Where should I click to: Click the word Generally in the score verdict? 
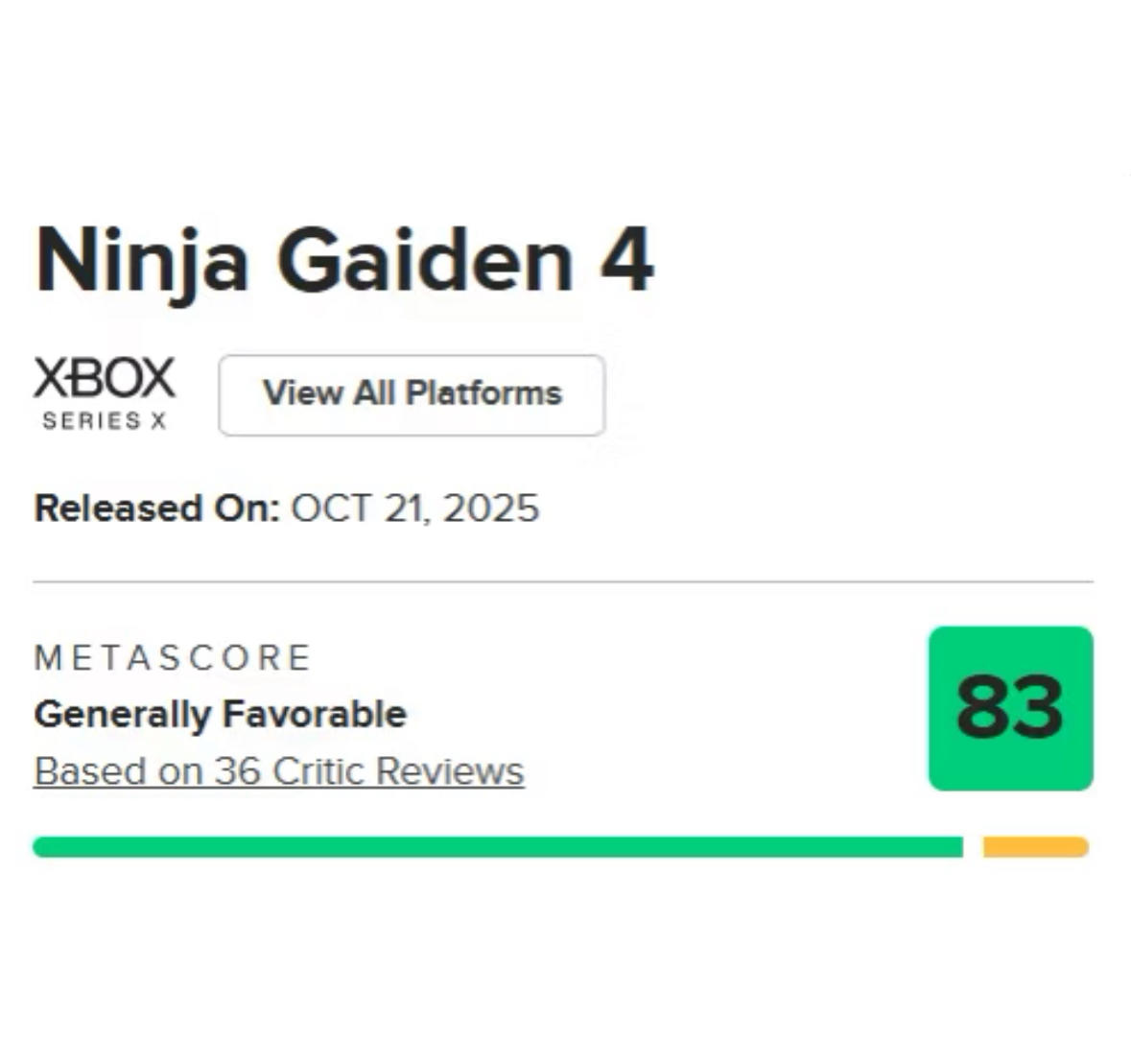pos(122,715)
